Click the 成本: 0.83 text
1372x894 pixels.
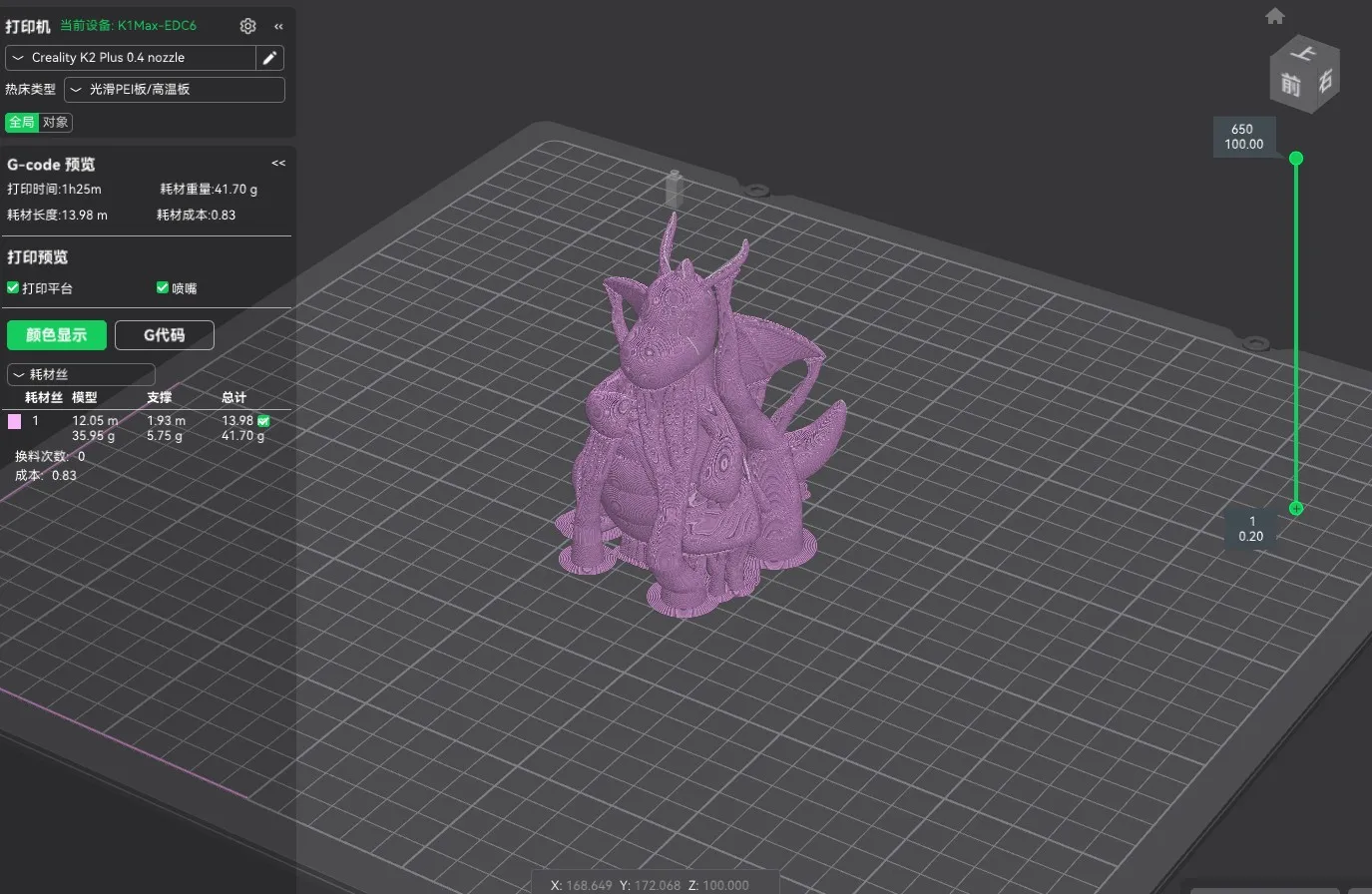[x=46, y=475]
